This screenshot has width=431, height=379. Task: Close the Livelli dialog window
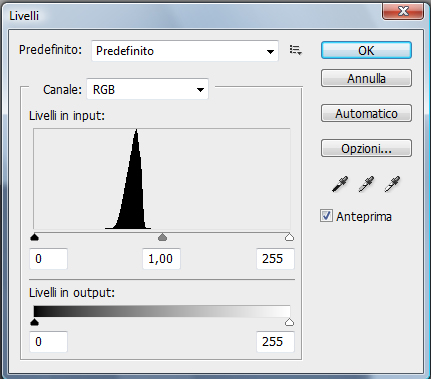click(403, 11)
